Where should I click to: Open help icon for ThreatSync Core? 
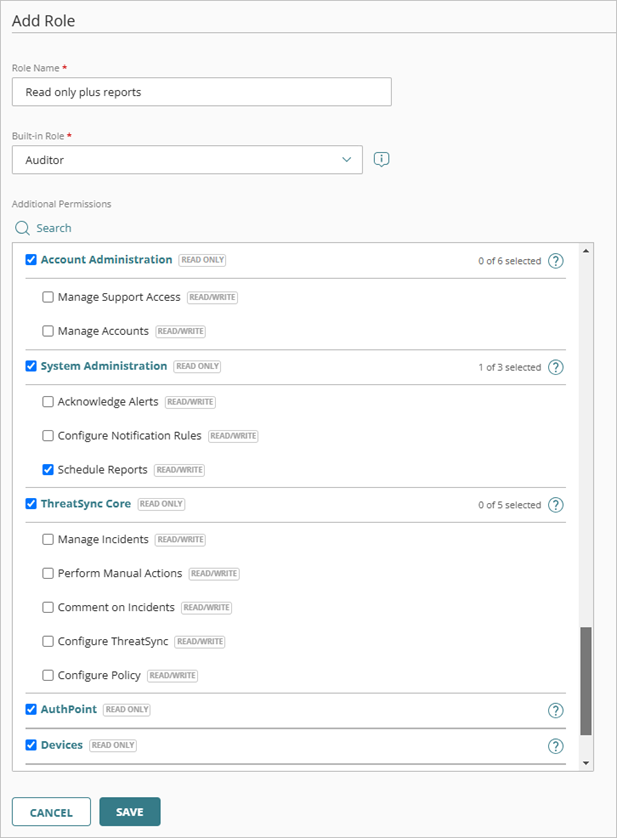click(x=556, y=505)
